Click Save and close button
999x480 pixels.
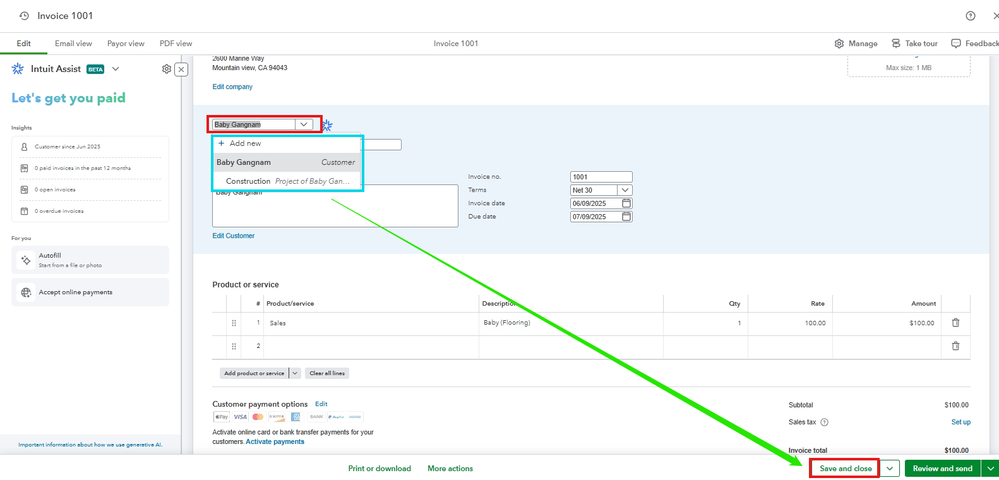tap(845, 469)
